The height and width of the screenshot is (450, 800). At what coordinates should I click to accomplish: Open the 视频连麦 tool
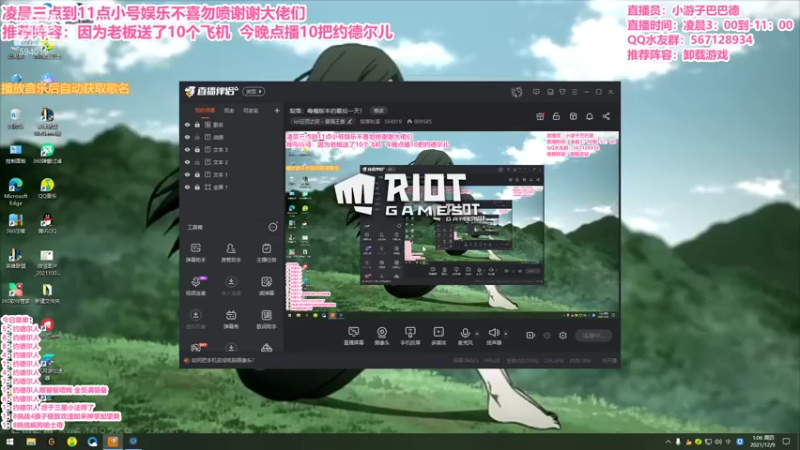coord(195,286)
